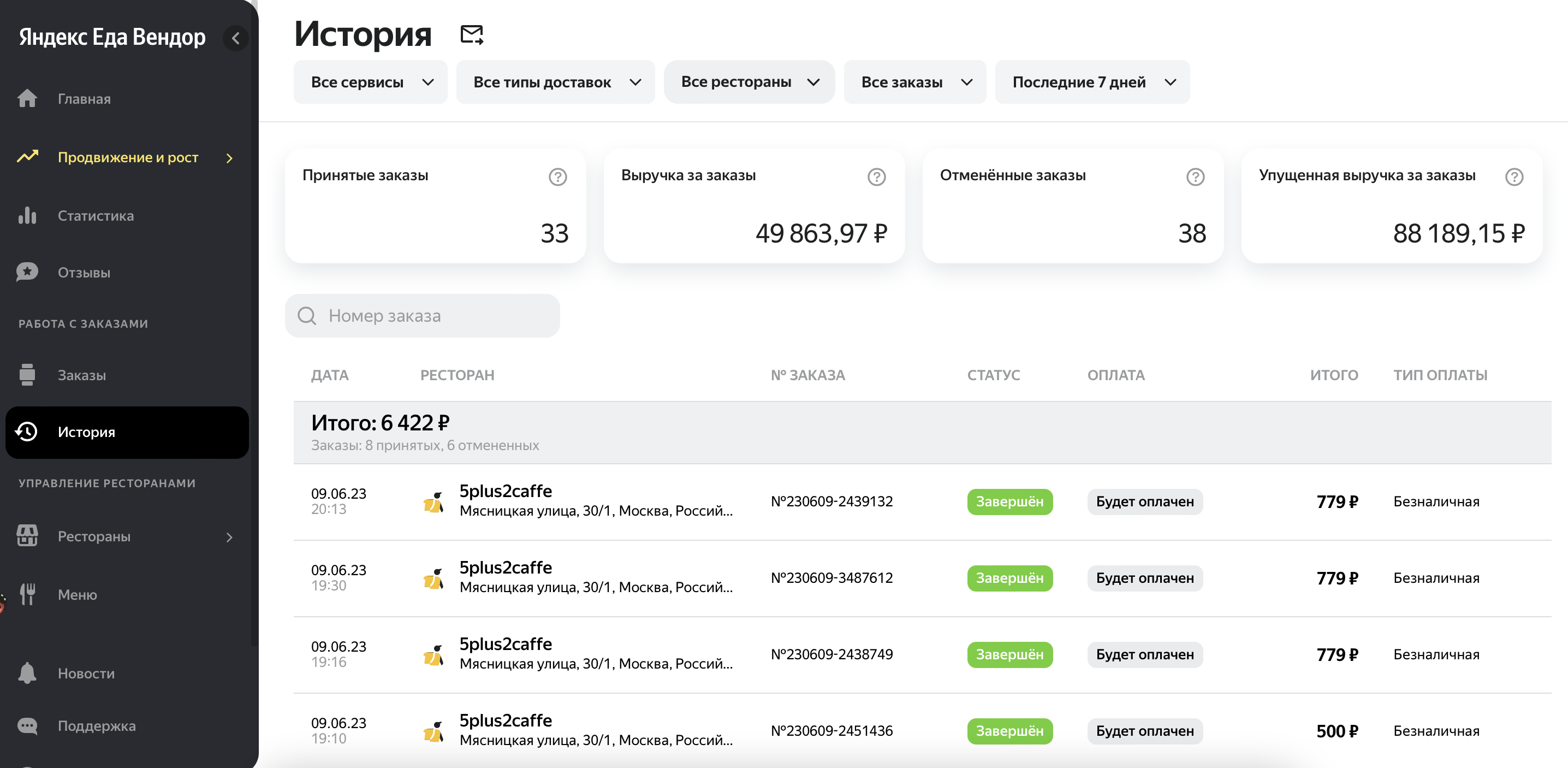
Task: Click Завершён status of the 20:13 order
Action: [1010, 501]
